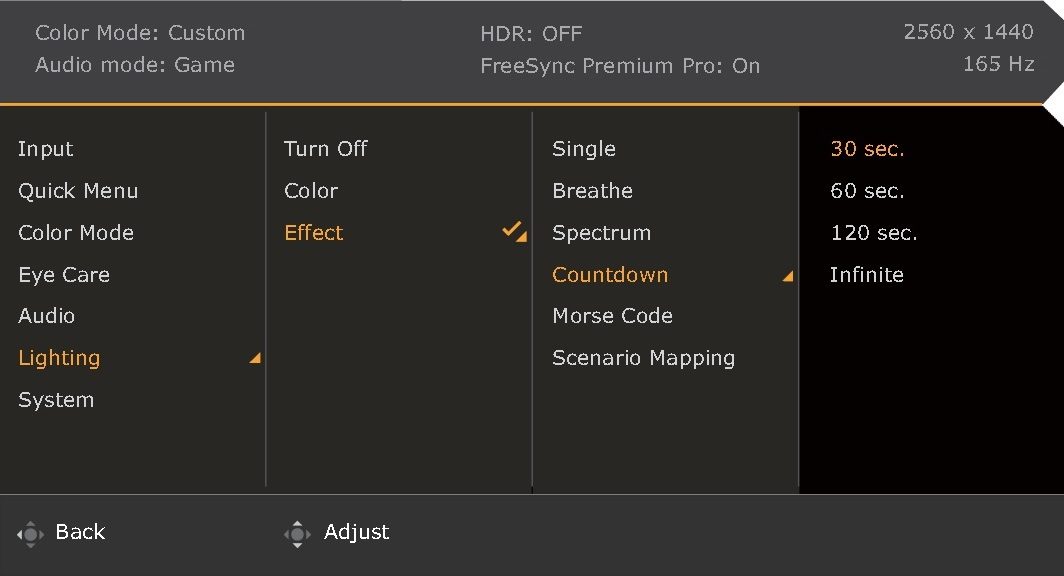The height and width of the screenshot is (576, 1064).
Task: Set countdown to 120 sec.
Action: coord(874,233)
